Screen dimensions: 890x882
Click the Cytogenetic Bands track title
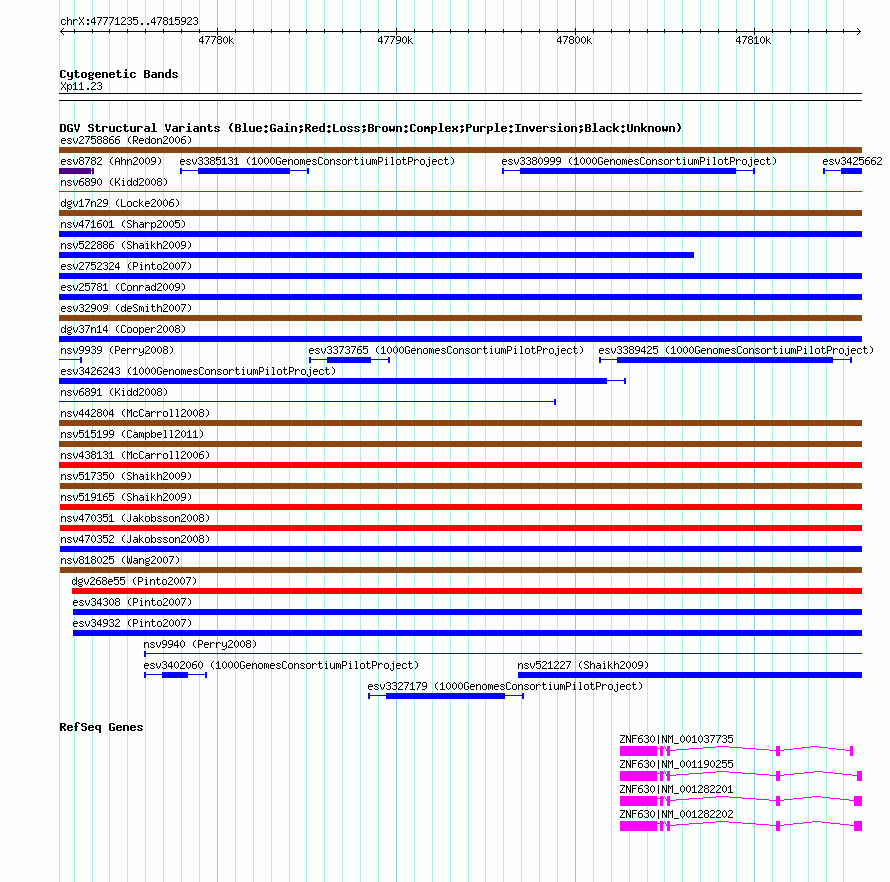119,74
